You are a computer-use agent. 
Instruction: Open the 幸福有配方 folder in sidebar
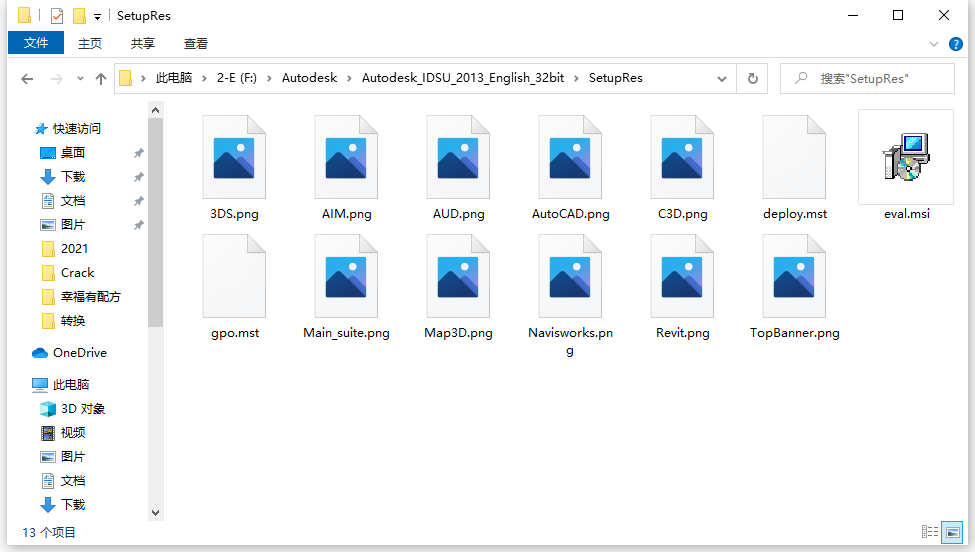click(x=91, y=297)
